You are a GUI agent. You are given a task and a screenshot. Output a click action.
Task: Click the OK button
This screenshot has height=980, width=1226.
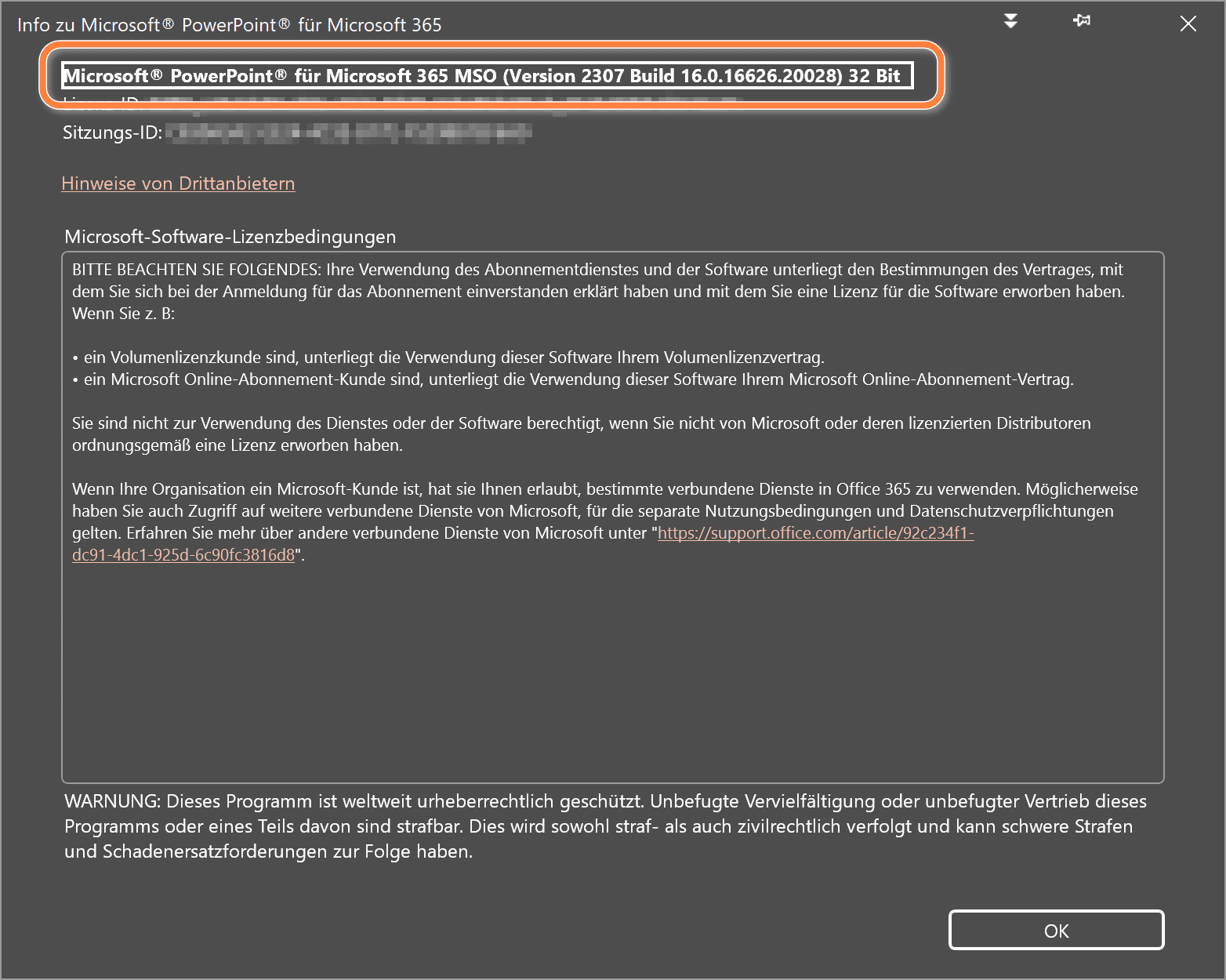click(1056, 931)
